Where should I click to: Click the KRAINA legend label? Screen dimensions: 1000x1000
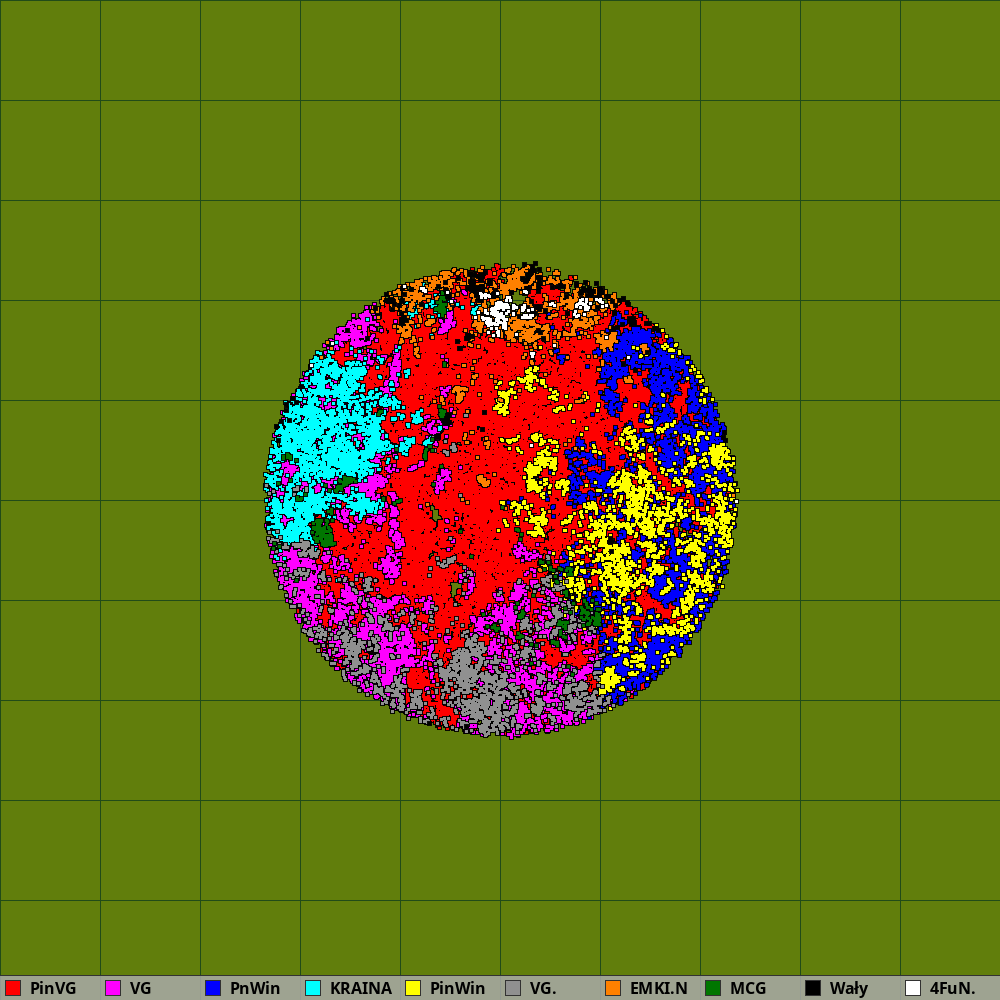pyautogui.click(x=360, y=988)
